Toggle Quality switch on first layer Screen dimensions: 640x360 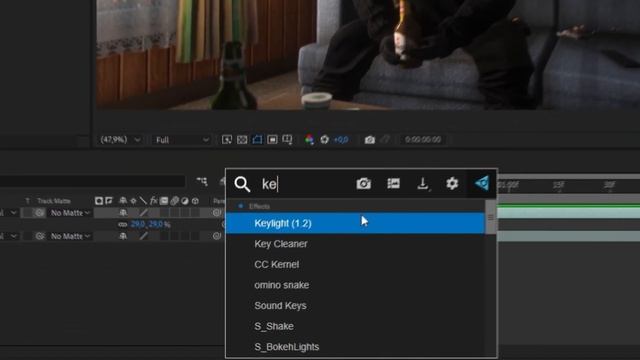(x=143, y=213)
